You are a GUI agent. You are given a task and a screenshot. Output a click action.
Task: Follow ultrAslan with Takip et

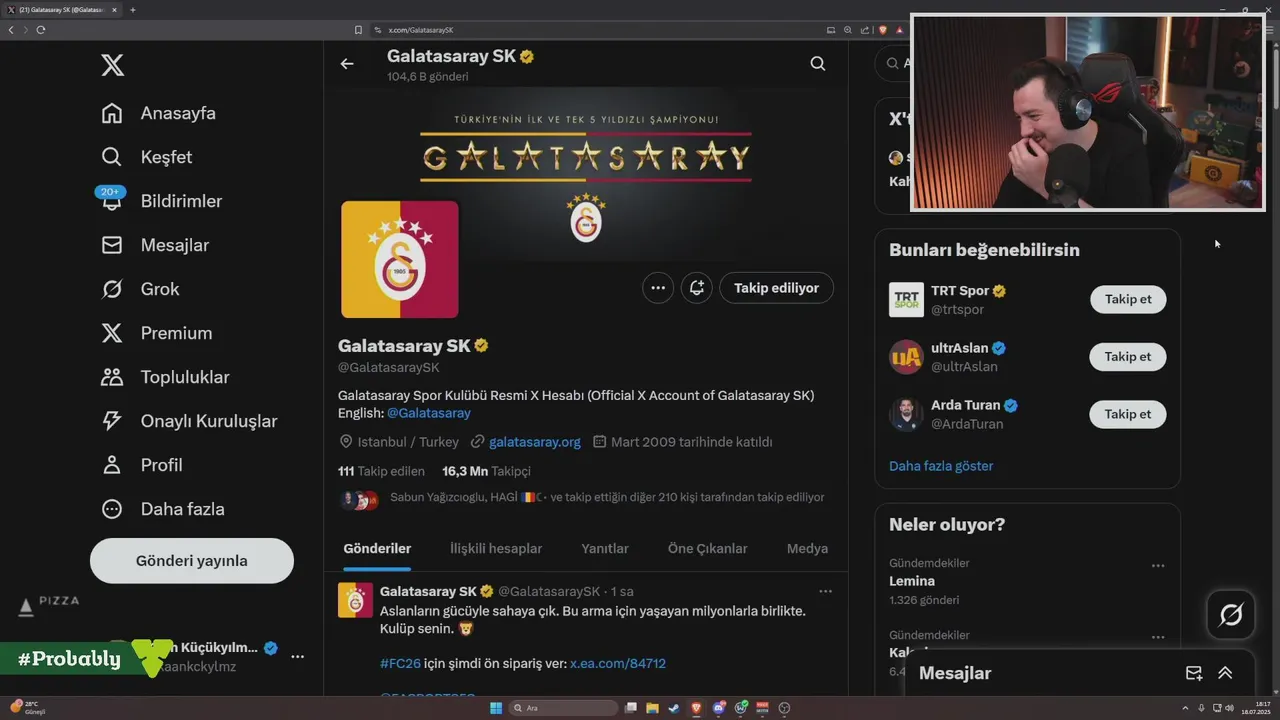[x=1128, y=357]
